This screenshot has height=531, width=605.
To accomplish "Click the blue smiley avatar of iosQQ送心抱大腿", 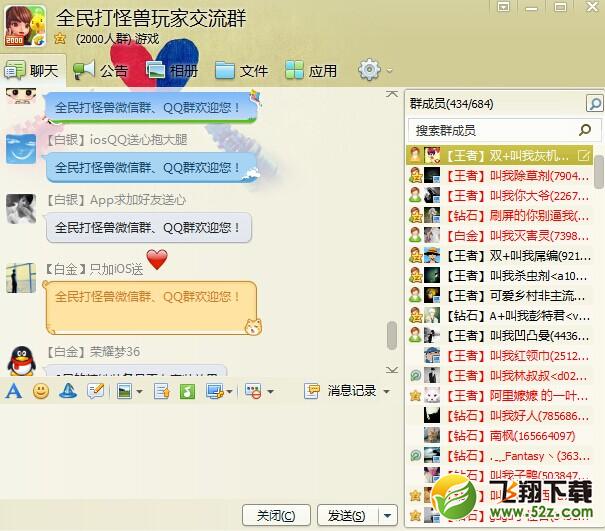I will point(21,149).
